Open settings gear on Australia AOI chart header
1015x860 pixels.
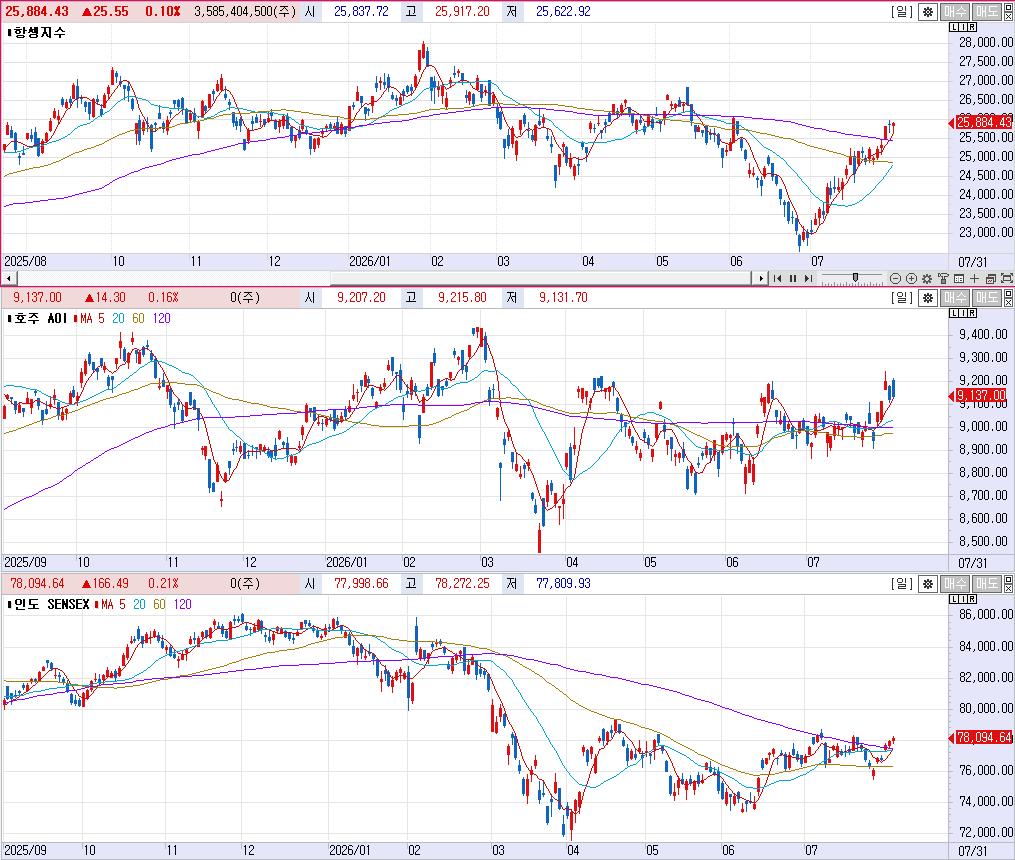click(x=928, y=298)
